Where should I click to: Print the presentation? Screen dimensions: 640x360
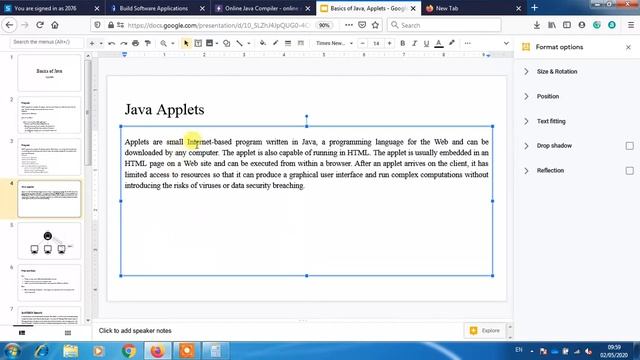(x=136, y=43)
